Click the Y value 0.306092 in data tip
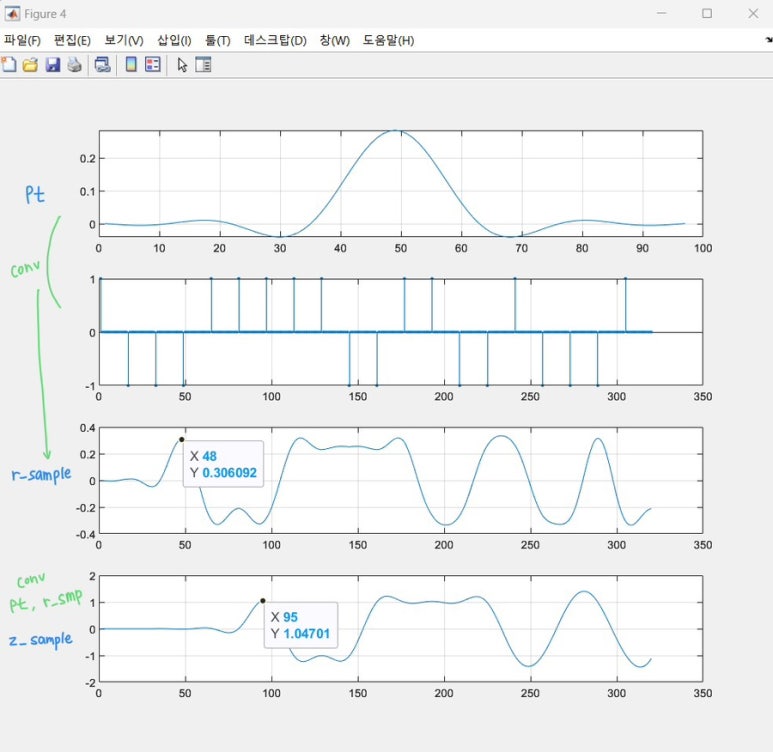 pos(230,473)
